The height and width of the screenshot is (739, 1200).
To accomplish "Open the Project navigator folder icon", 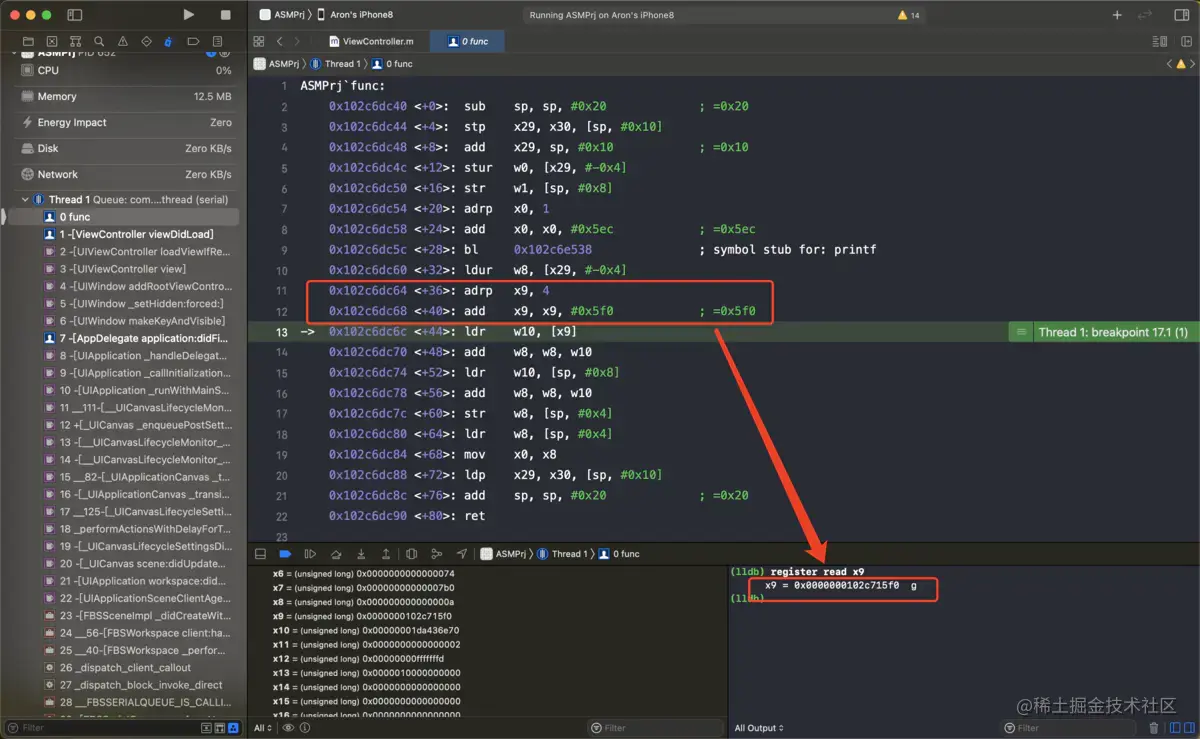I will click(27, 41).
